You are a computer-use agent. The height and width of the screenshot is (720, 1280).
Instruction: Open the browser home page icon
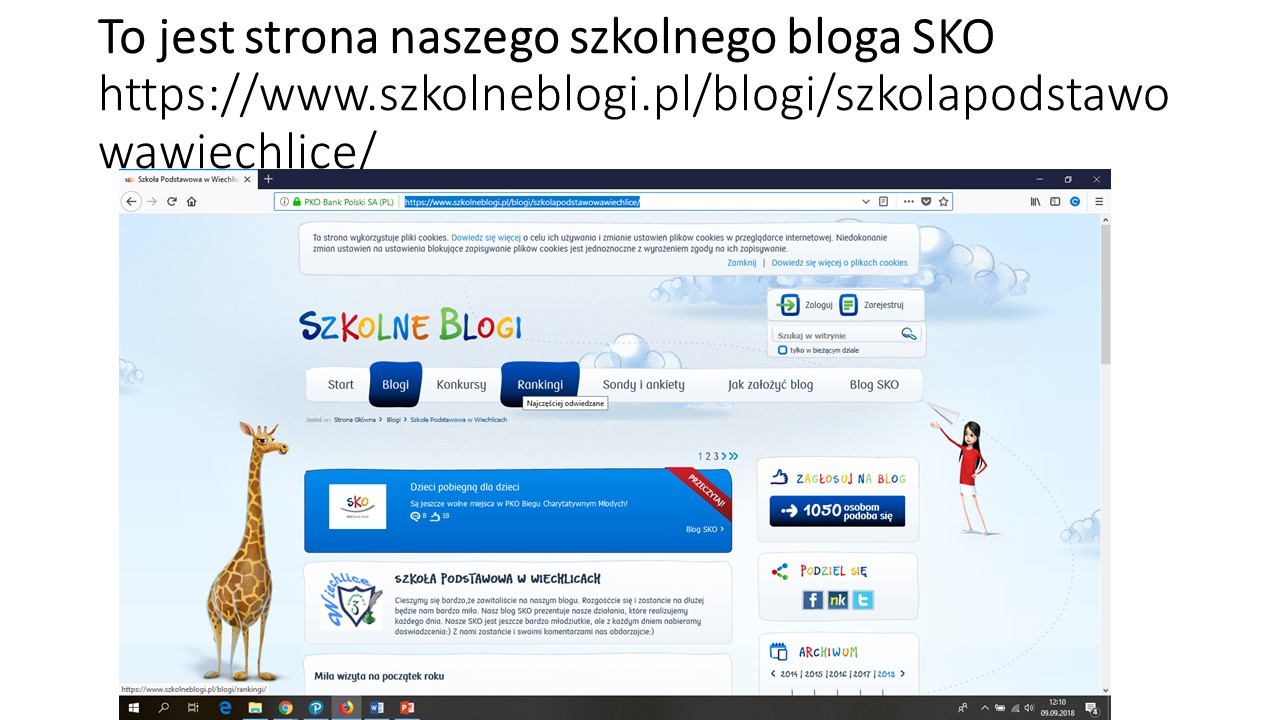pyautogui.click(x=191, y=201)
